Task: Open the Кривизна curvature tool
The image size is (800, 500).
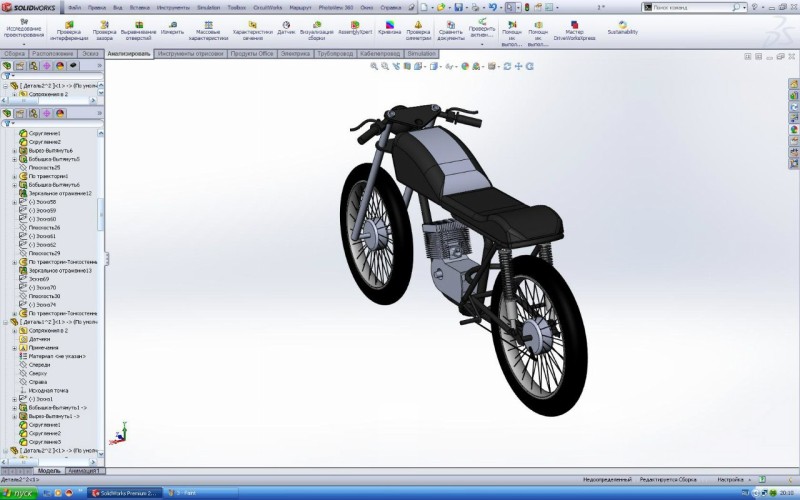Action: coord(389,28)
